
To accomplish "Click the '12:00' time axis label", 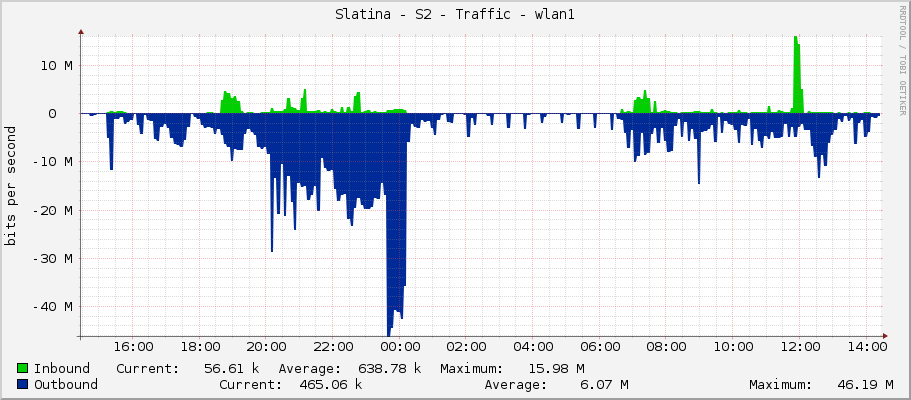I will coord(801,347).
